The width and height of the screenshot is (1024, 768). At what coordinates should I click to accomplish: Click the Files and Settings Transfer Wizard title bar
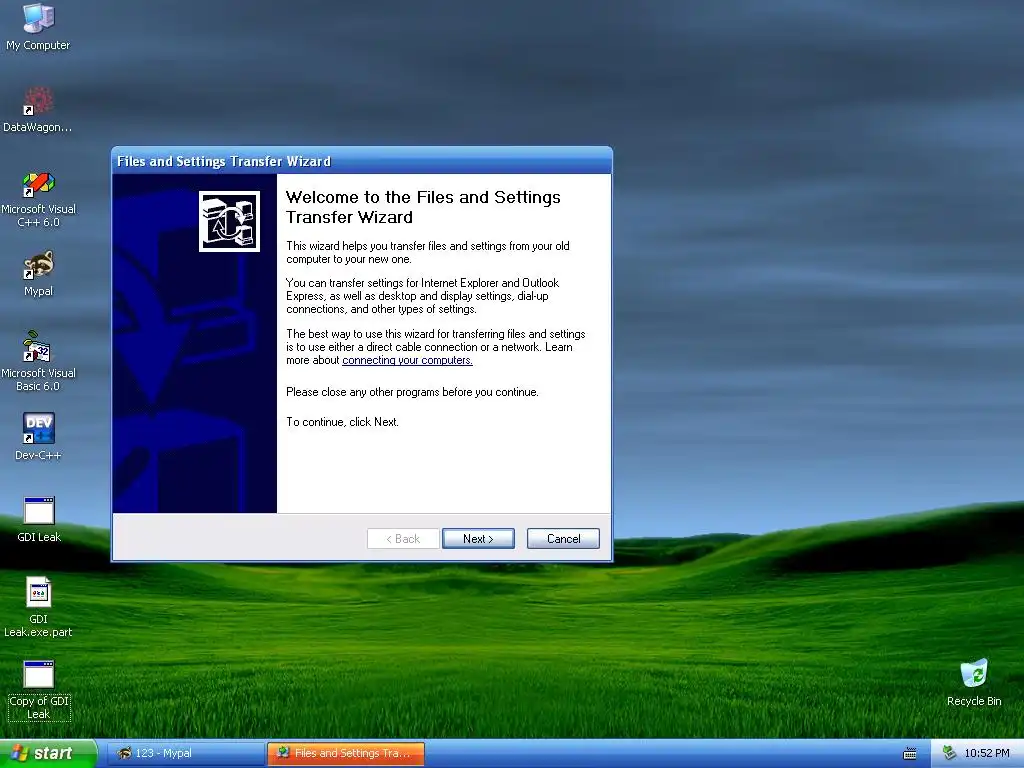point(362,161)
